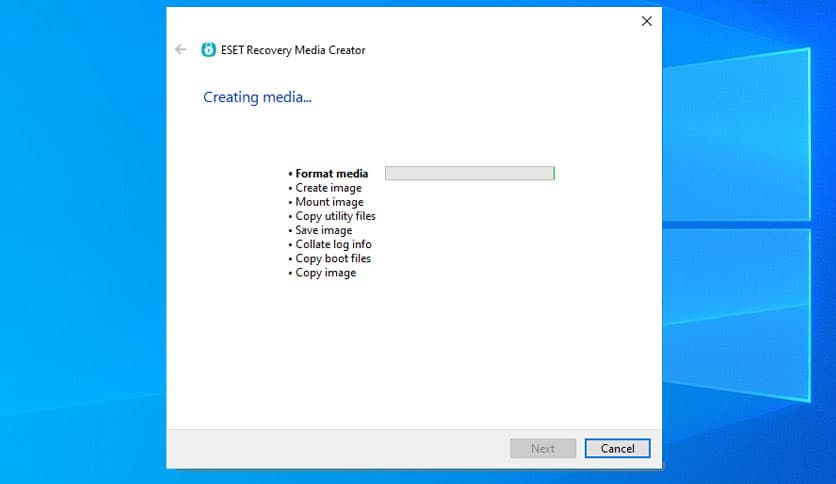Click the Format media progress bar

pyautogui.click(x=470, y=173)
